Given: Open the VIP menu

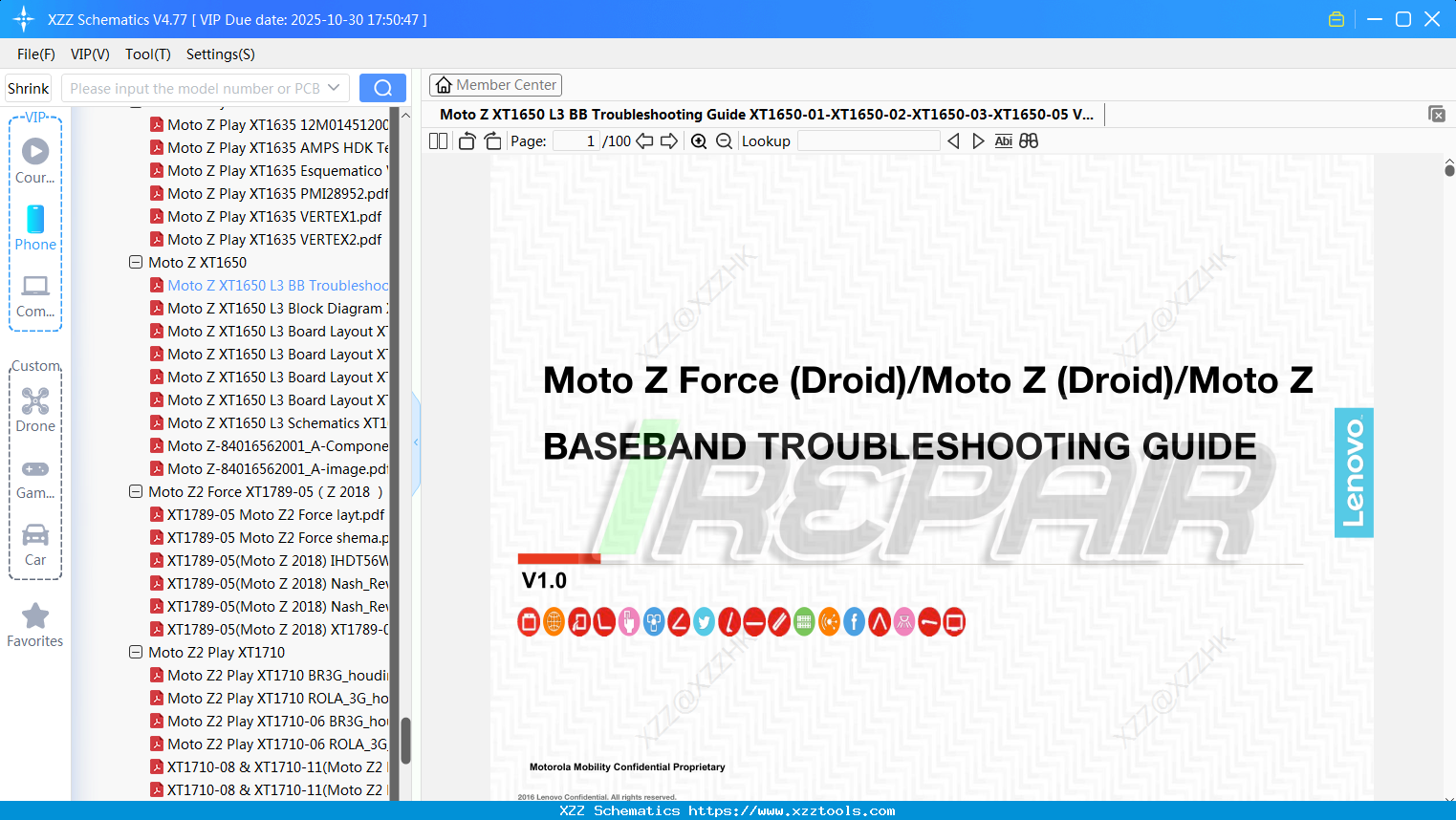Looking at the screenshot, I should coord(89,54).
